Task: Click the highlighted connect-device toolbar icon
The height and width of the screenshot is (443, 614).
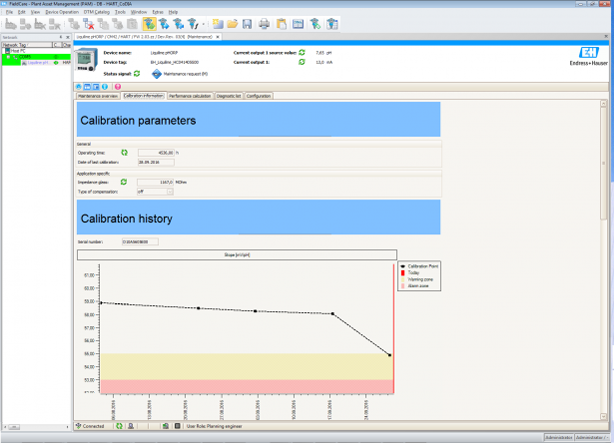Action: (x=149, y=24)
